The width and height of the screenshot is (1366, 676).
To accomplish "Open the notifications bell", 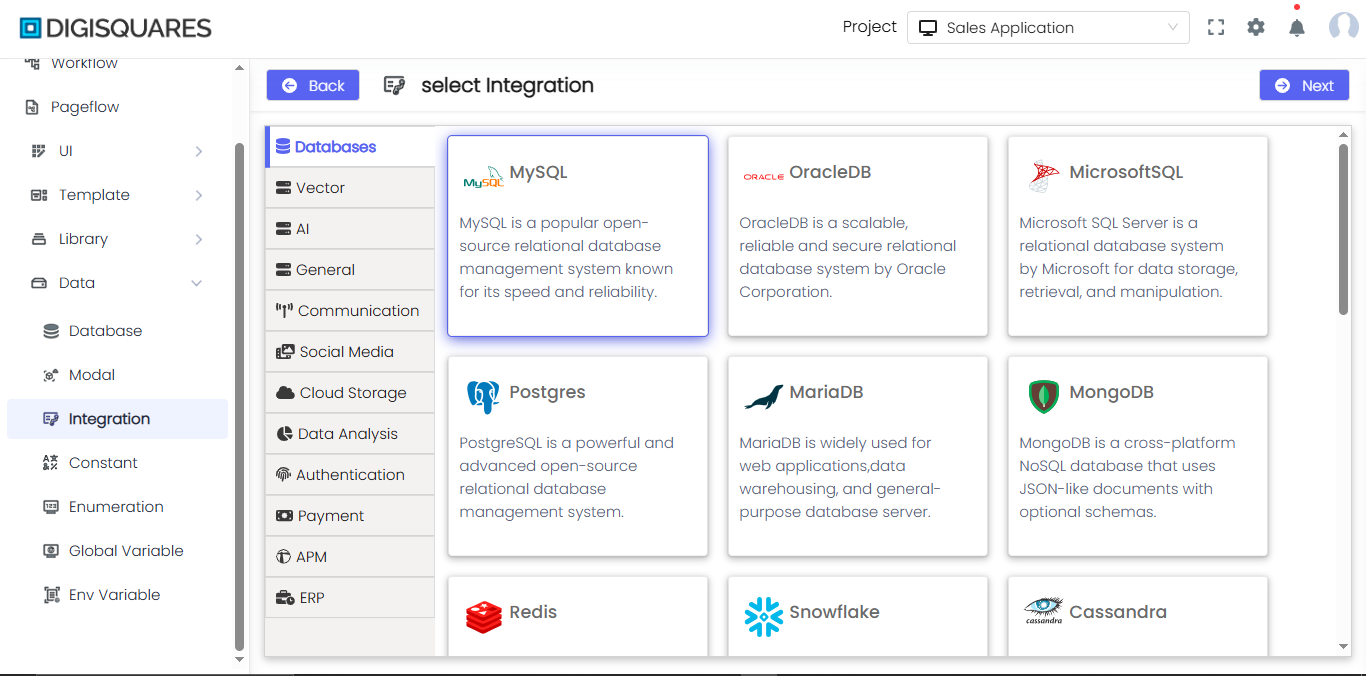I will pyautogui.click(x=1297, y=28).
